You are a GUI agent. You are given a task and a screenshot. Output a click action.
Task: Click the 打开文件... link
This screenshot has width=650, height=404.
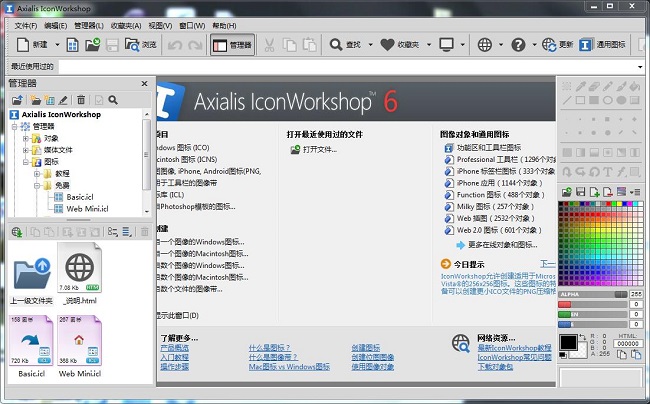[x=321, y=149]
